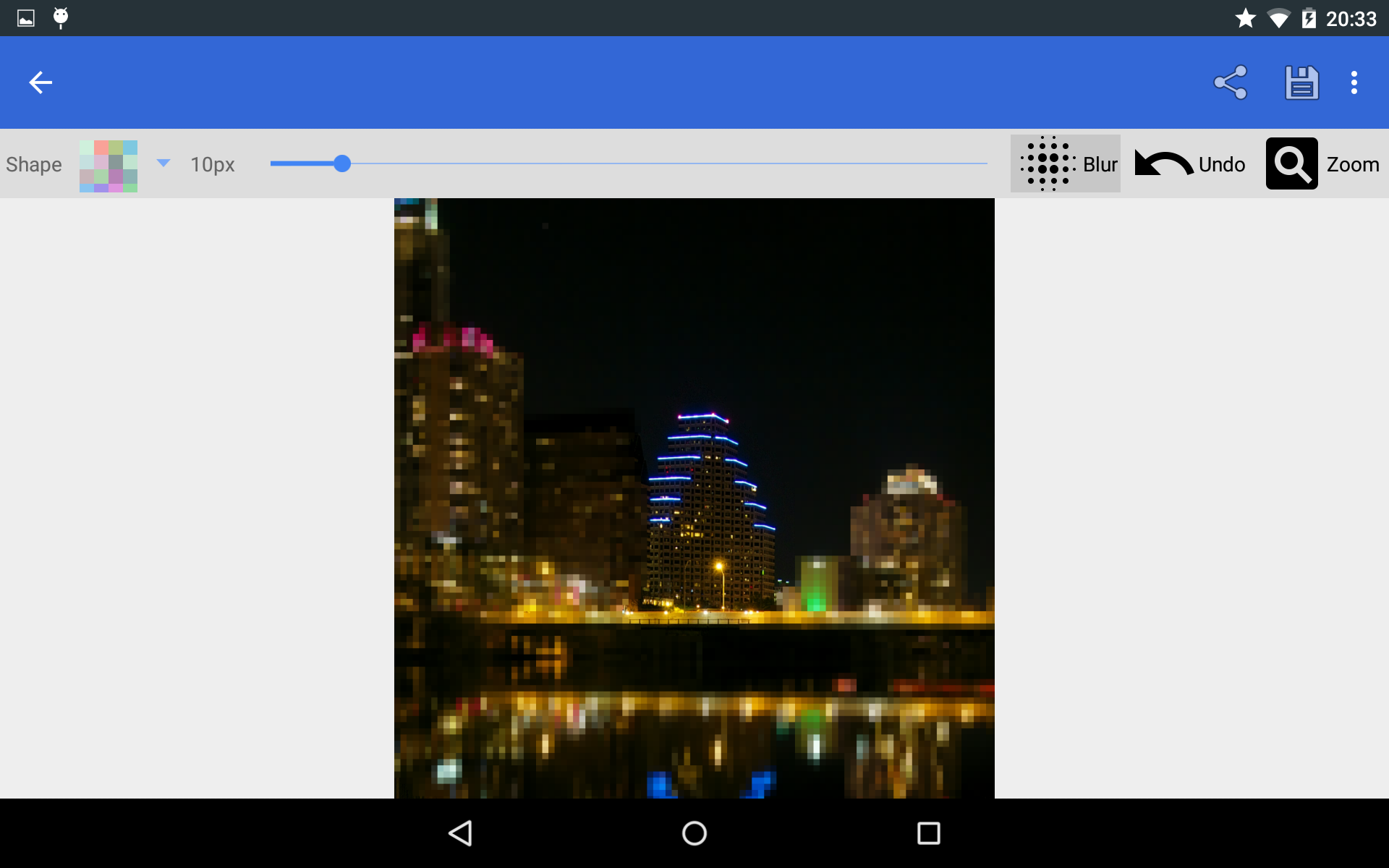Screen dimensions: 1389x868
Task: Click the Undo arrow icon
Action: (1163, 163)
